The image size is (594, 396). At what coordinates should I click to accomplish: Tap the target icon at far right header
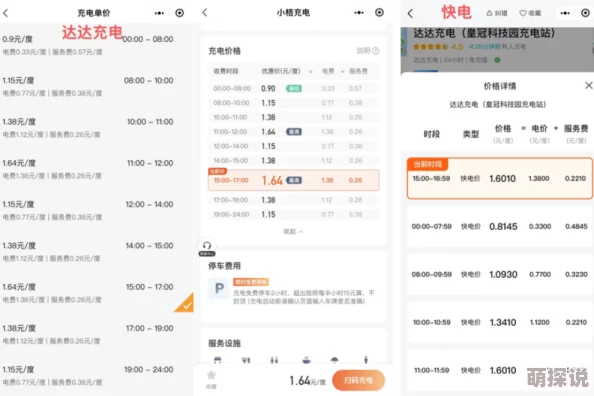(585, 13)
